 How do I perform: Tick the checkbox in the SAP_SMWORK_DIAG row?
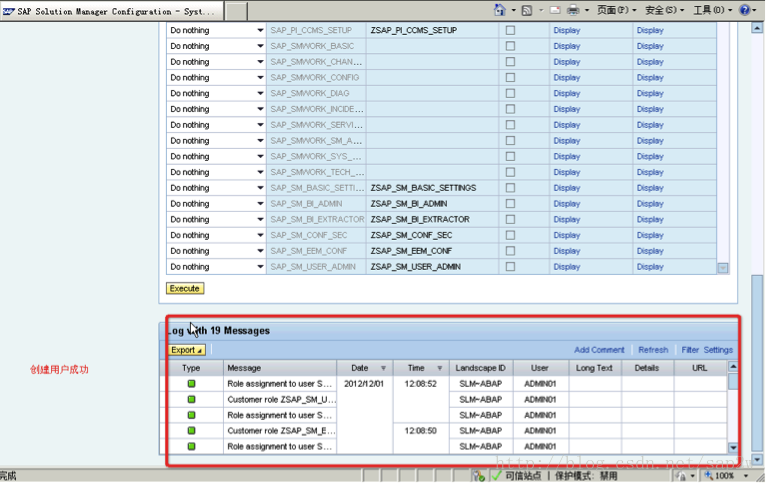[511, 93]
